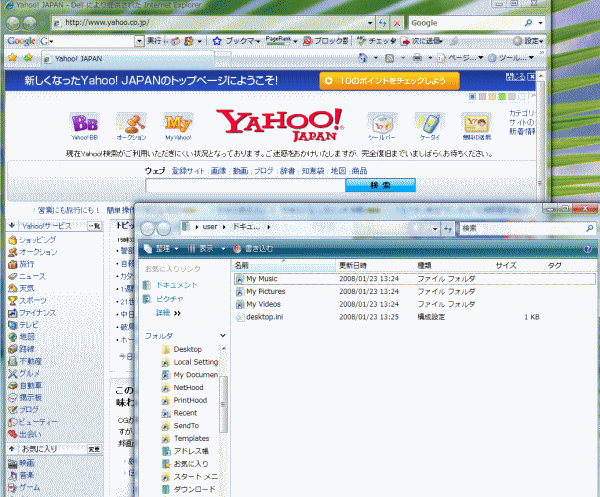
Task: Click the folder tree vertical scrollbar
Action: coord(223,404)
